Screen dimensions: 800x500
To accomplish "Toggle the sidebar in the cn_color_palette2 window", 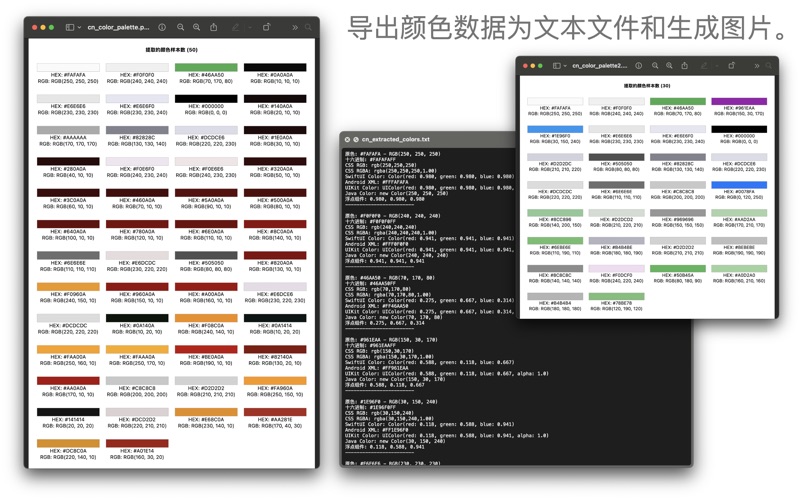I will pyautogui.click(x=556, y=66).
